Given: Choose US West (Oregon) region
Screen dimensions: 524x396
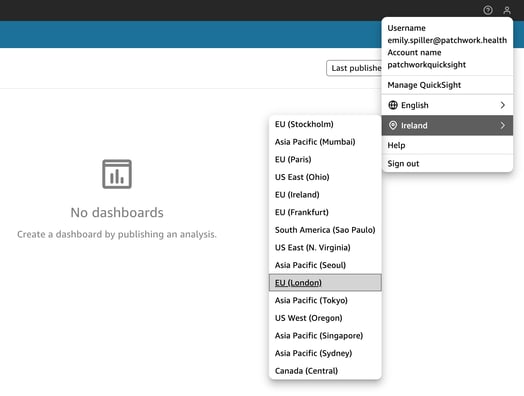Looking at the screenshot, I should pos(325,318).
